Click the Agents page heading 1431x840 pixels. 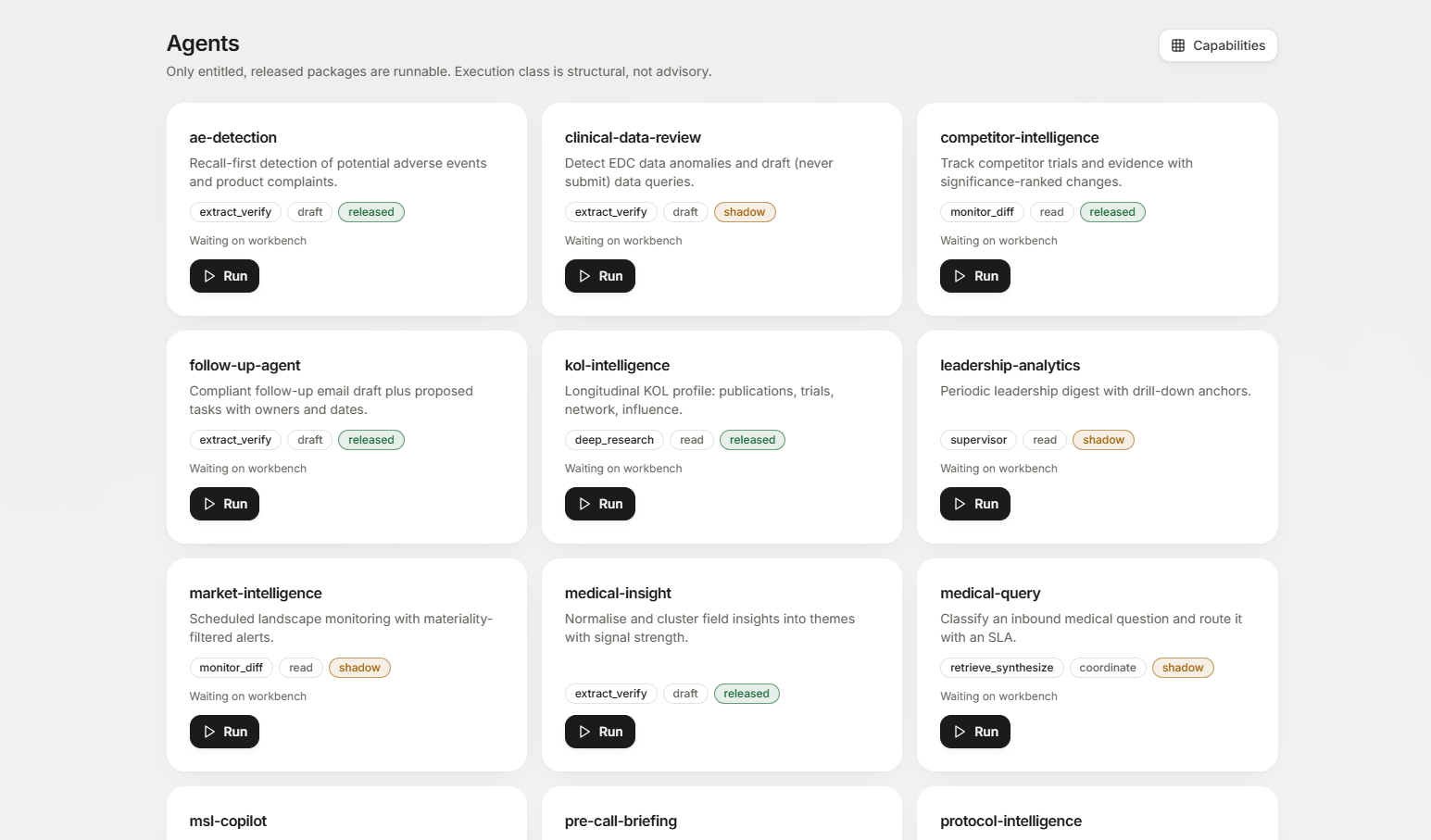[x=203, y=44]
